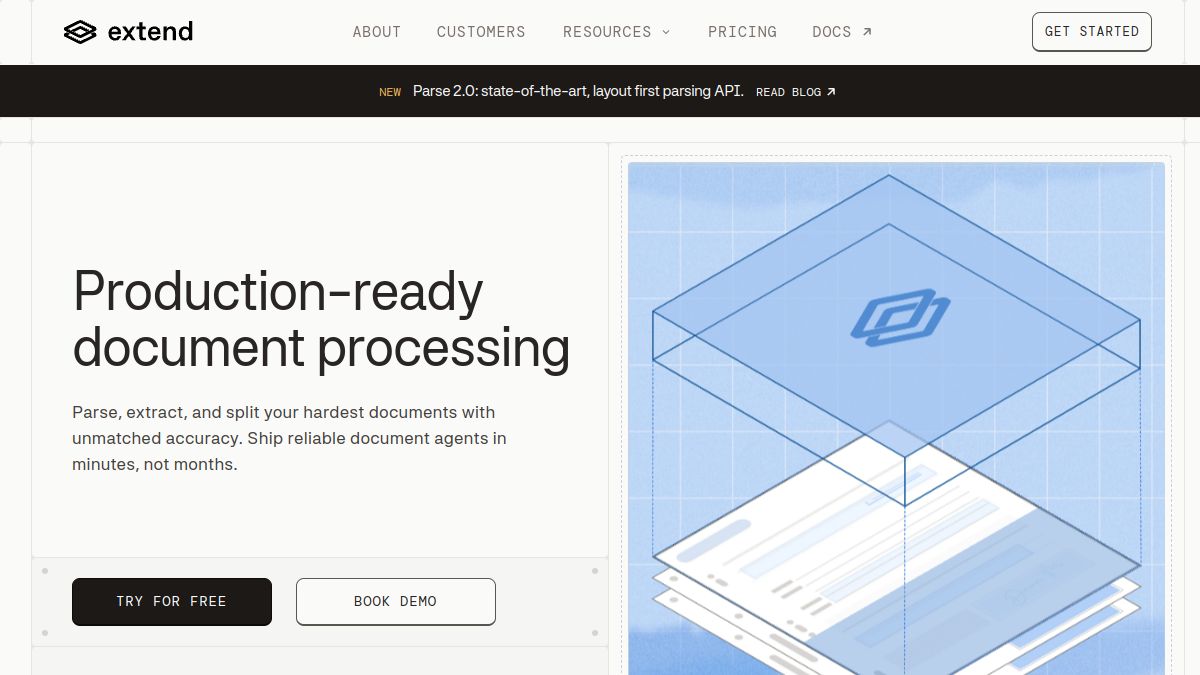Open the Read Blog link
Viewport: 1200px width, 675px height.
click(x=795, y=92)
